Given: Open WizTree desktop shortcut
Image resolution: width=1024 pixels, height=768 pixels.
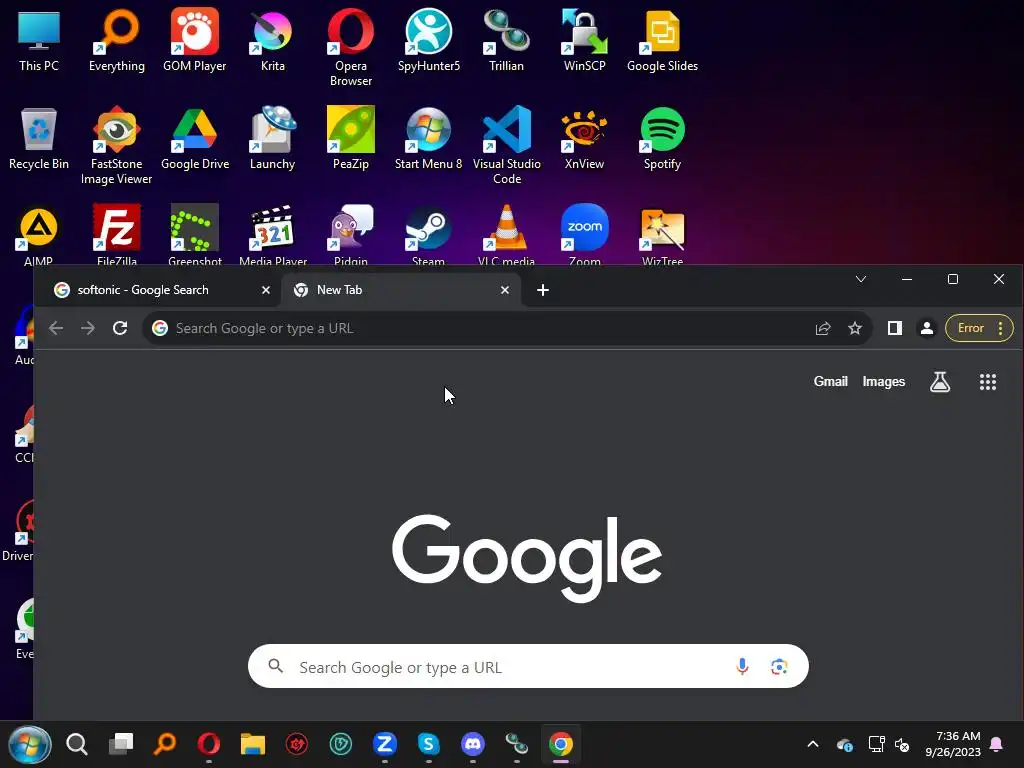Looking at the screenshot, I should (662, 234).
